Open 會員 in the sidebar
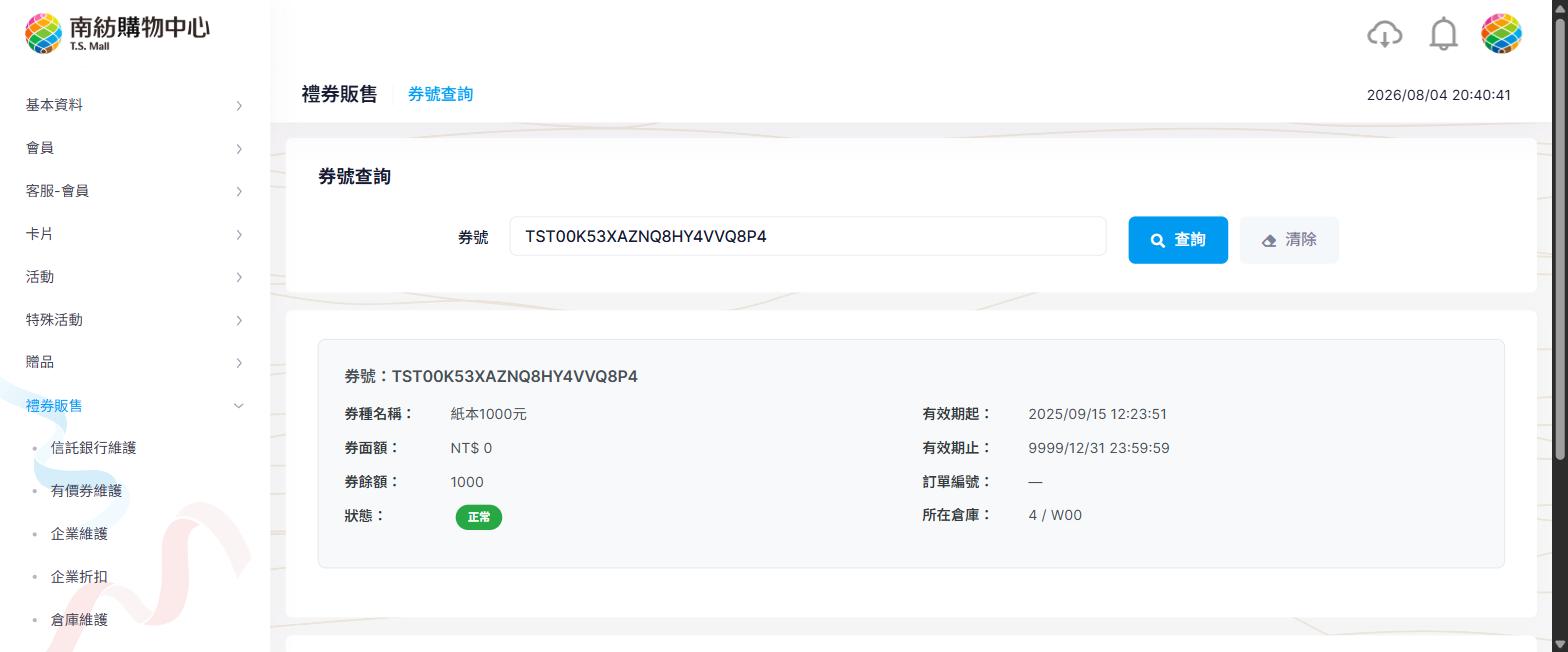This screenshot has width=1568, height=652. 40,148
